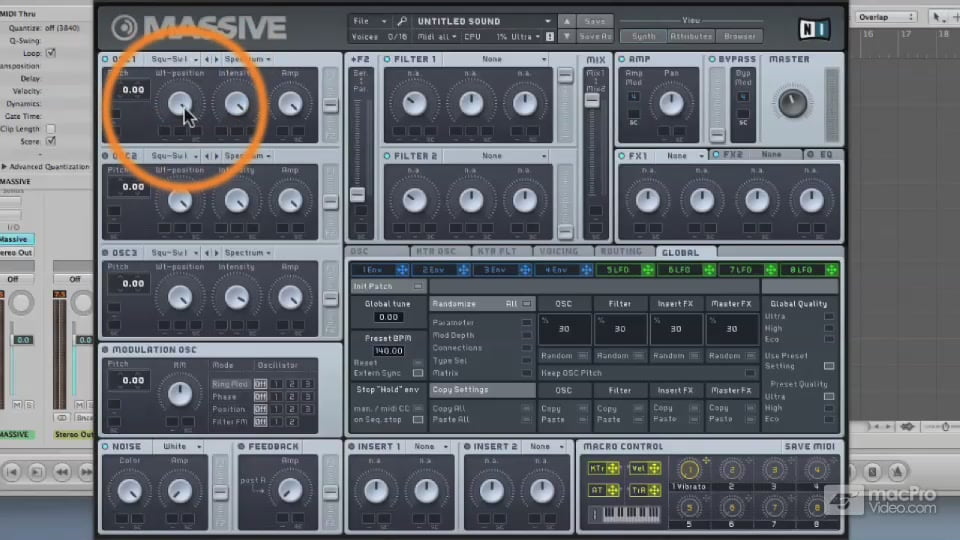Click the 3 Env drag-handle icon
Viewport: 960px width, 540px height.
[x=525, y=270]
